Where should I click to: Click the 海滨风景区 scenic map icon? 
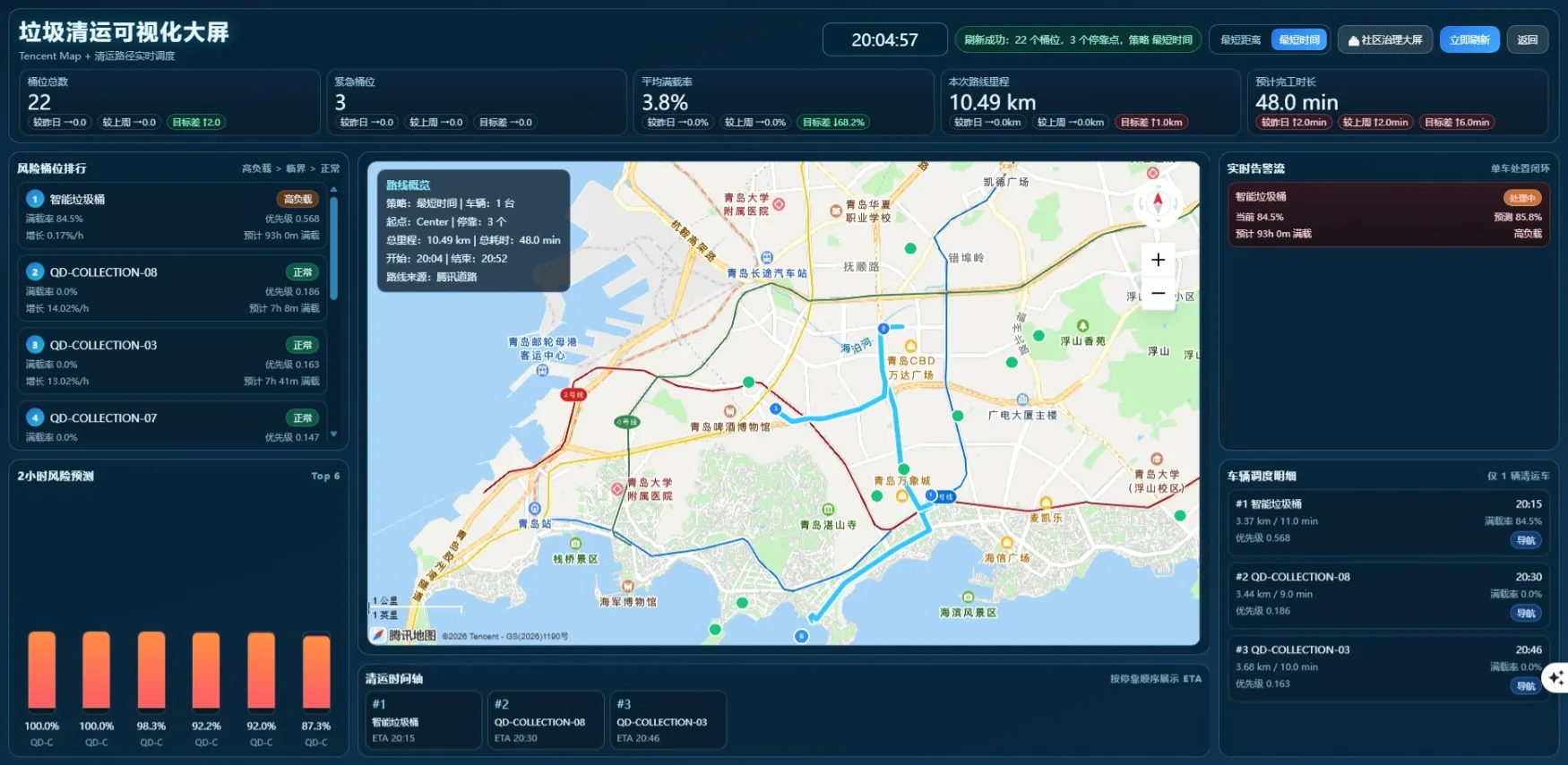(x=968, y=597)
